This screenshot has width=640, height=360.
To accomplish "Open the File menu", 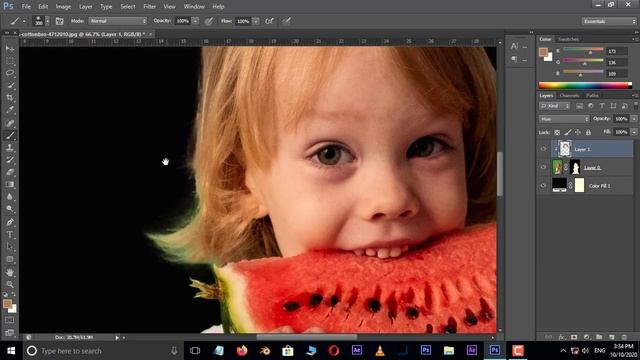I will pos(26,7).
